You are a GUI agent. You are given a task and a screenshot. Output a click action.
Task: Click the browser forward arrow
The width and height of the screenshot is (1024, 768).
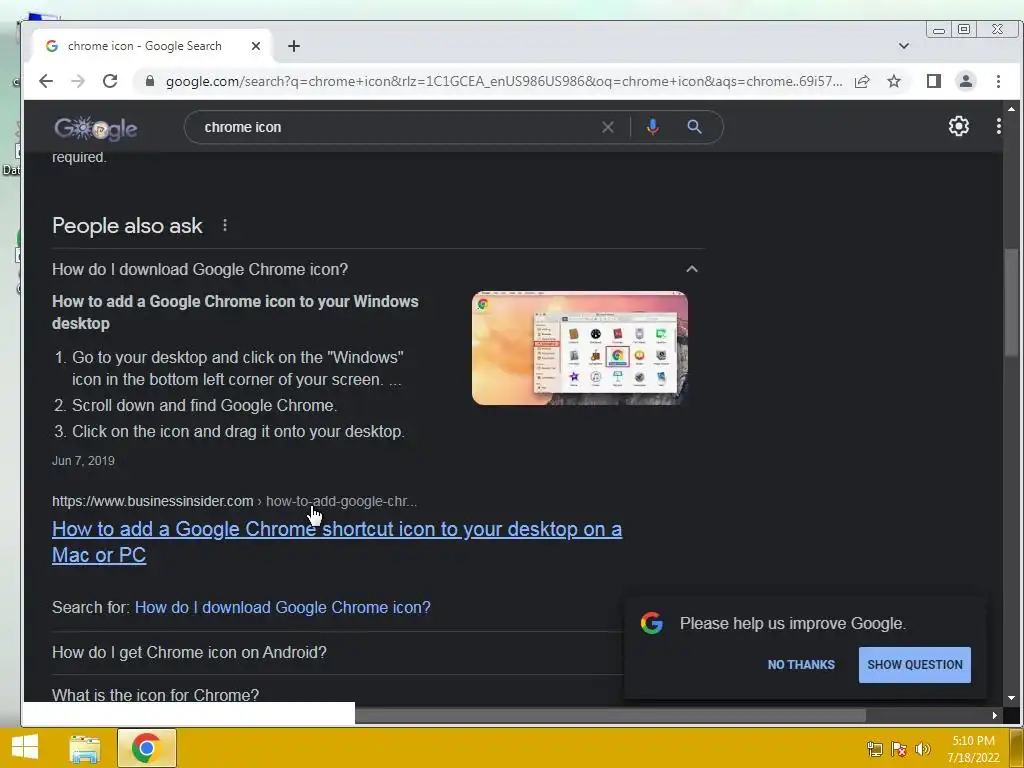pos(78,81)
